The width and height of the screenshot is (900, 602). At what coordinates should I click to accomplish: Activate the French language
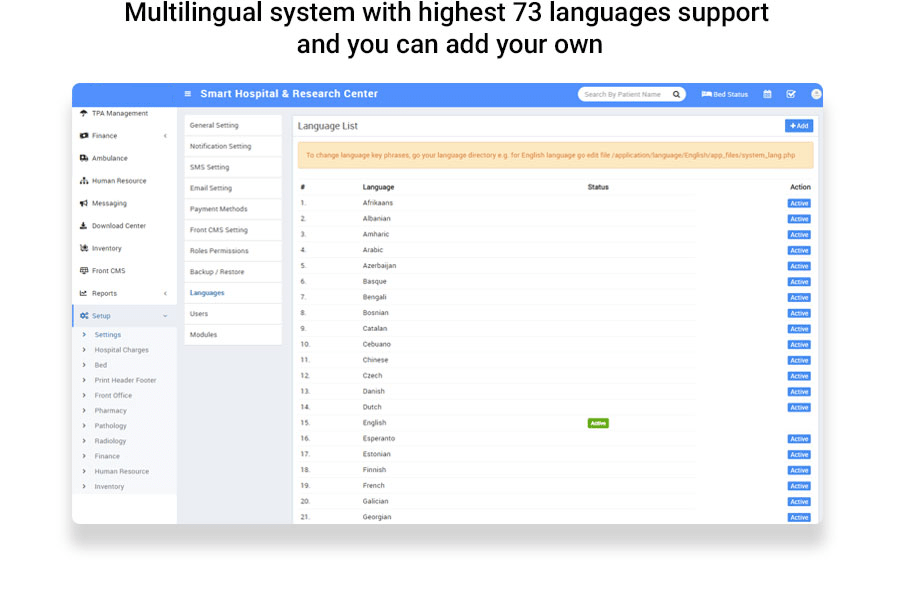[x=798, y=486]
